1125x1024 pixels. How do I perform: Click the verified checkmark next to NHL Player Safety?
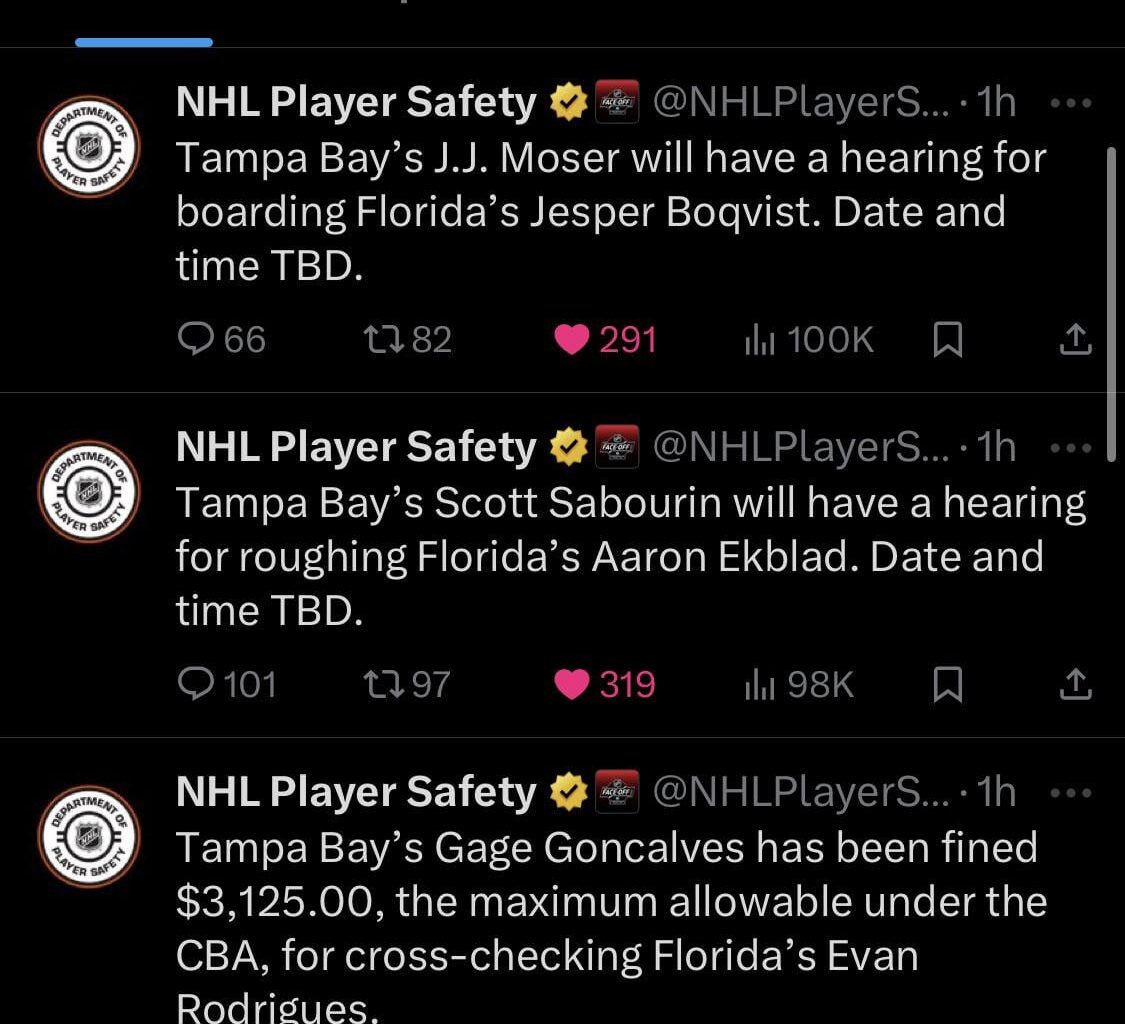pos(568,100)
